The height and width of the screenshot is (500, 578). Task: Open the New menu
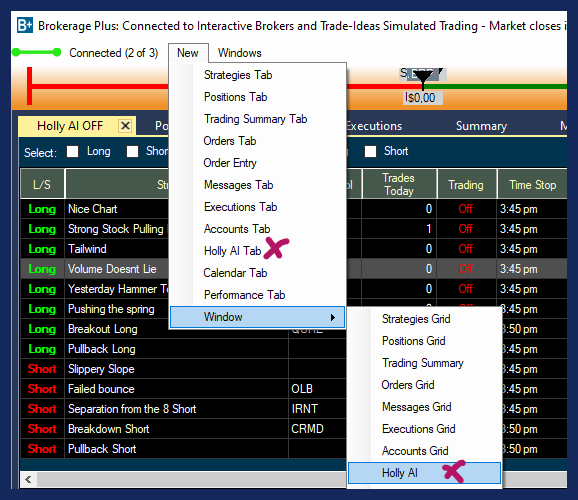coord(188,53)
